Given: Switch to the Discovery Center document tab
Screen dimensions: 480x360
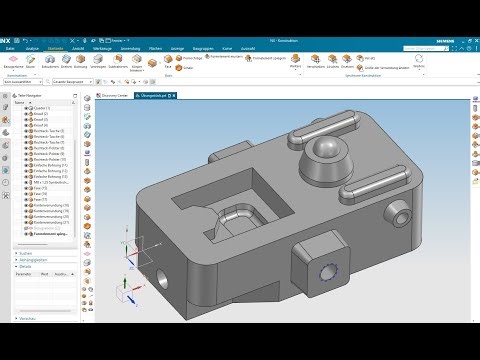Looking at the screenshot, I should point(112,96).
